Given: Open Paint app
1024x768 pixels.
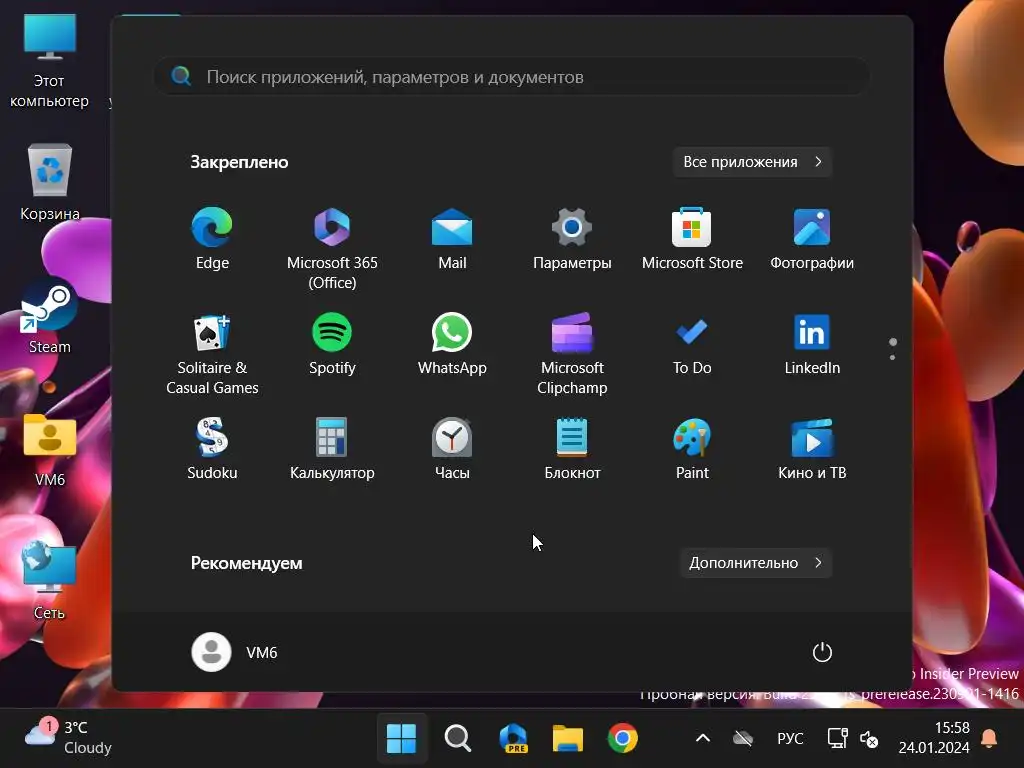Looking at the screenshot, I should point(692,449).
